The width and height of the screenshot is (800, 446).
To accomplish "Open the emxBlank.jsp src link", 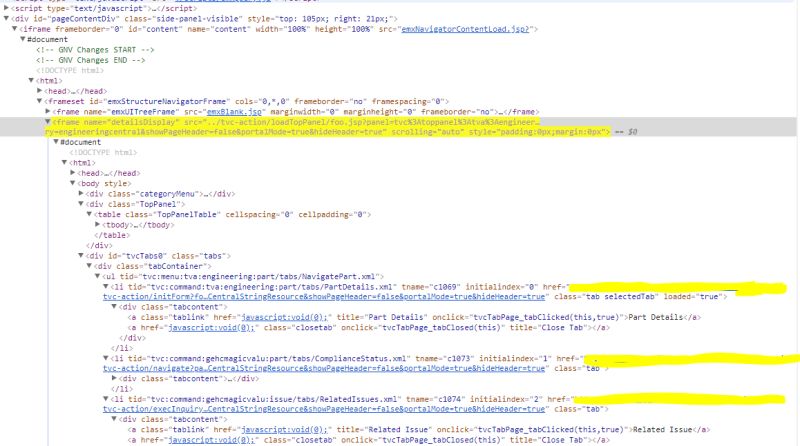I will (x=234, y=112).
